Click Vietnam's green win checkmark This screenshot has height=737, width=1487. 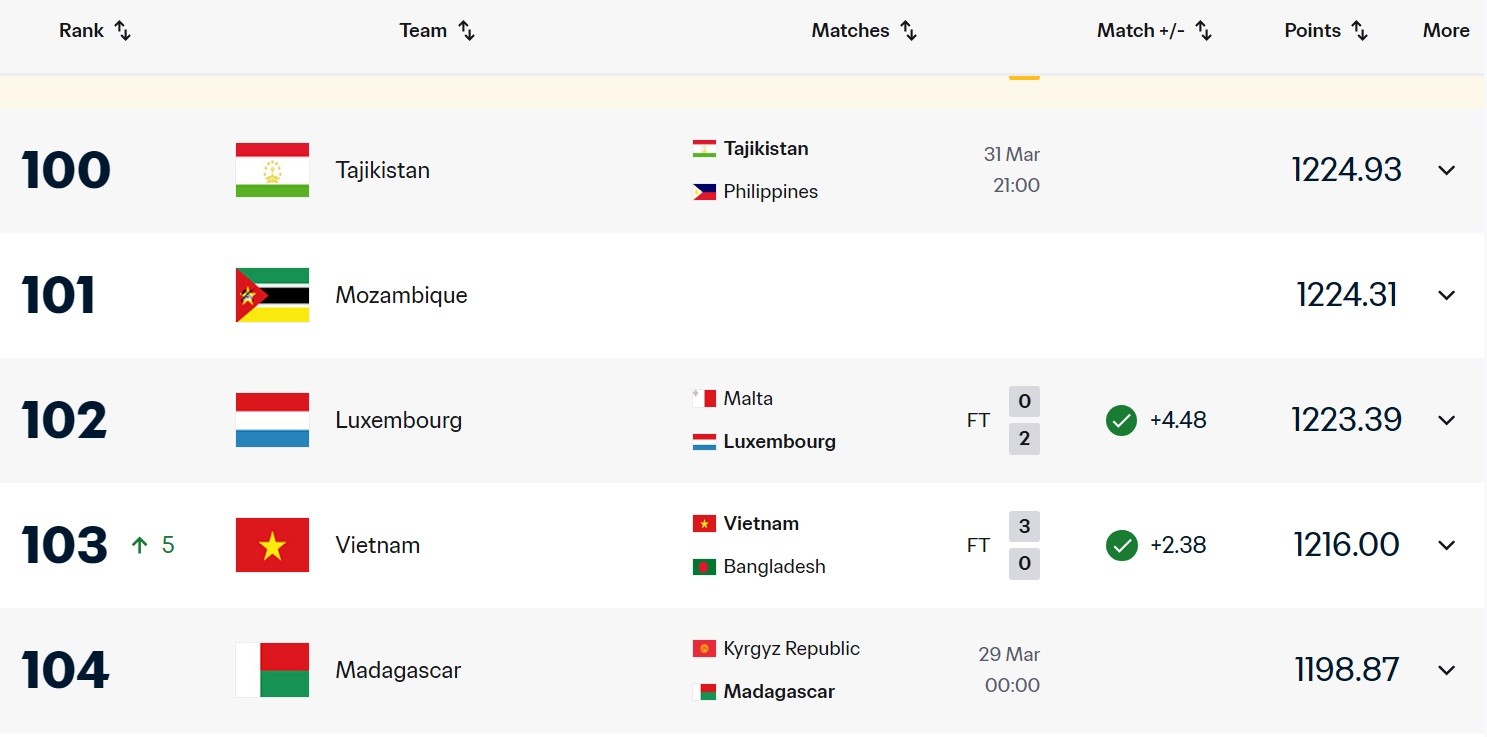[x=1121, y=545]
